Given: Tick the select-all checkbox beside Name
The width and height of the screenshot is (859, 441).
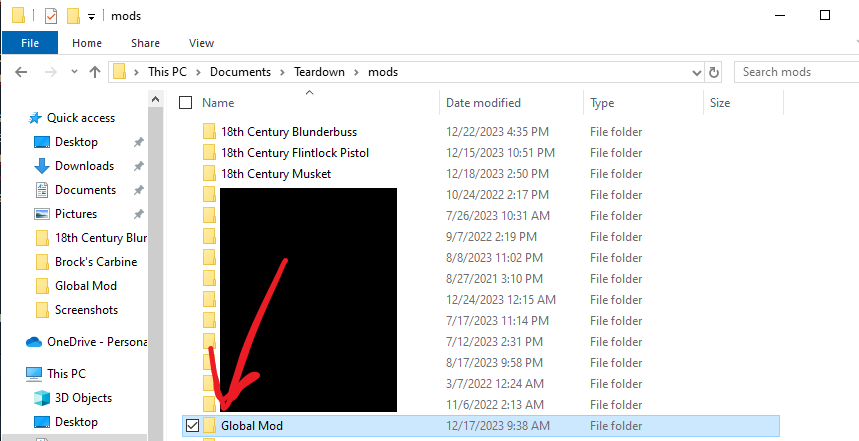Looking at the screenshot, I should pos(186,102).
